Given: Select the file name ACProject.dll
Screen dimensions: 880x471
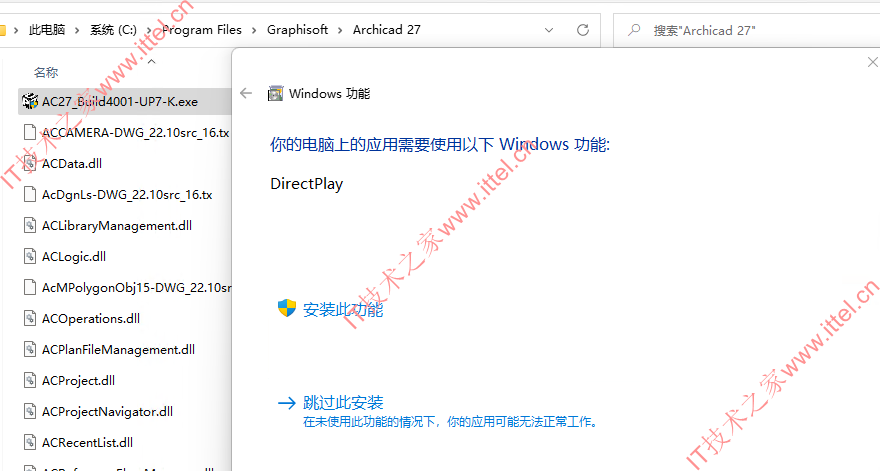Looking at the screenshot, I should (79, 380).
